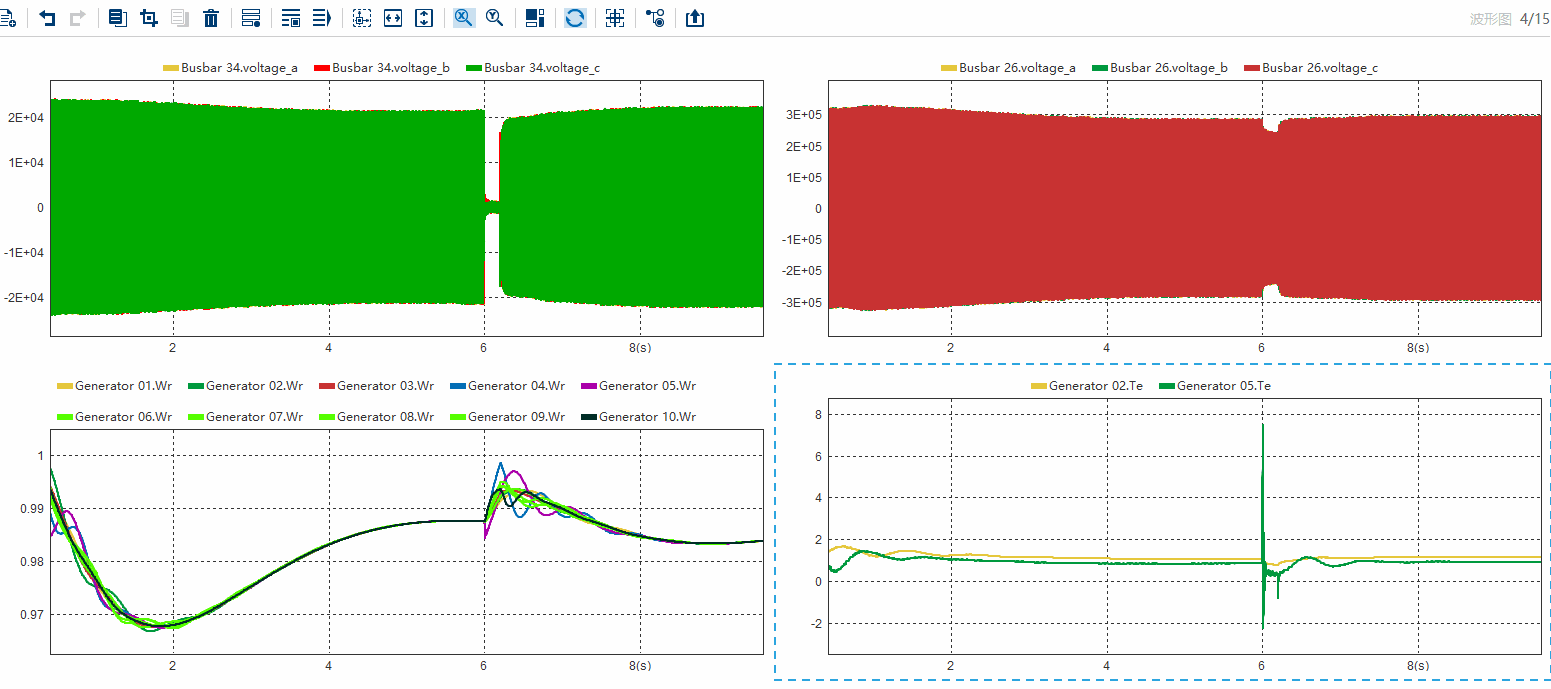
Task: Click the fit-to-width horizontal arrows icon
Action: coord(393,18)
